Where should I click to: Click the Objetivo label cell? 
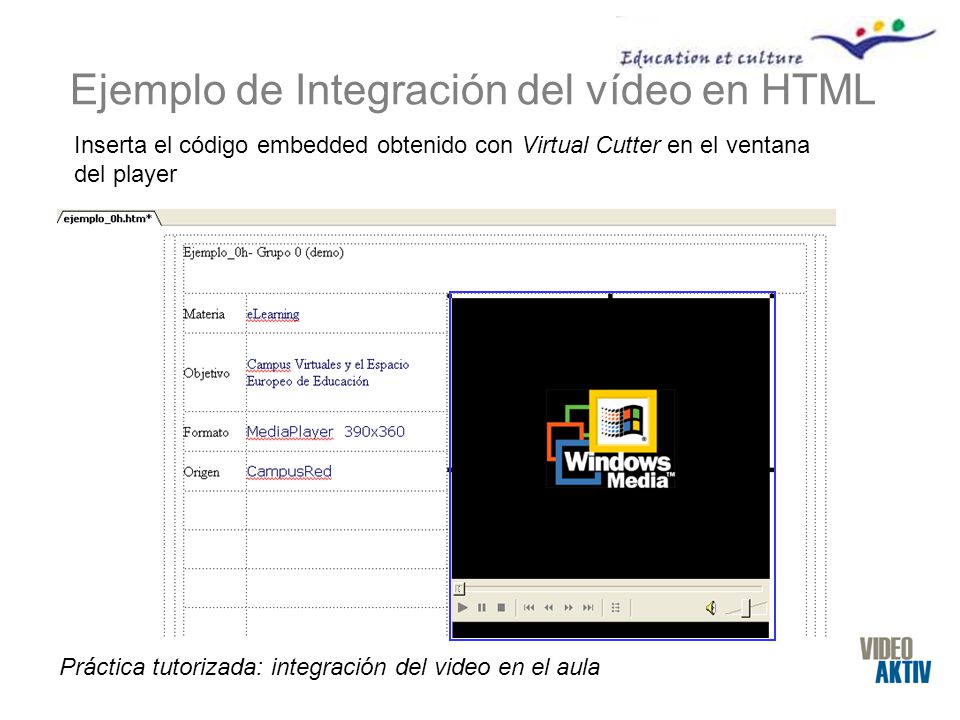[206, 373]
